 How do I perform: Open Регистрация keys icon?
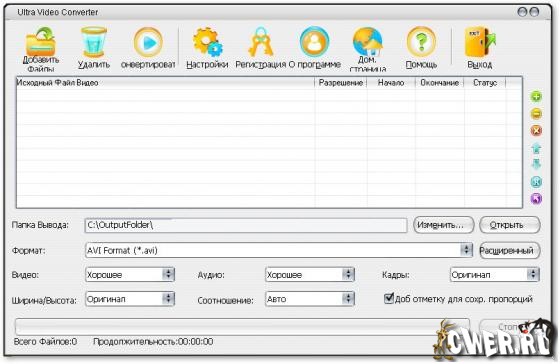click(261, 41)
